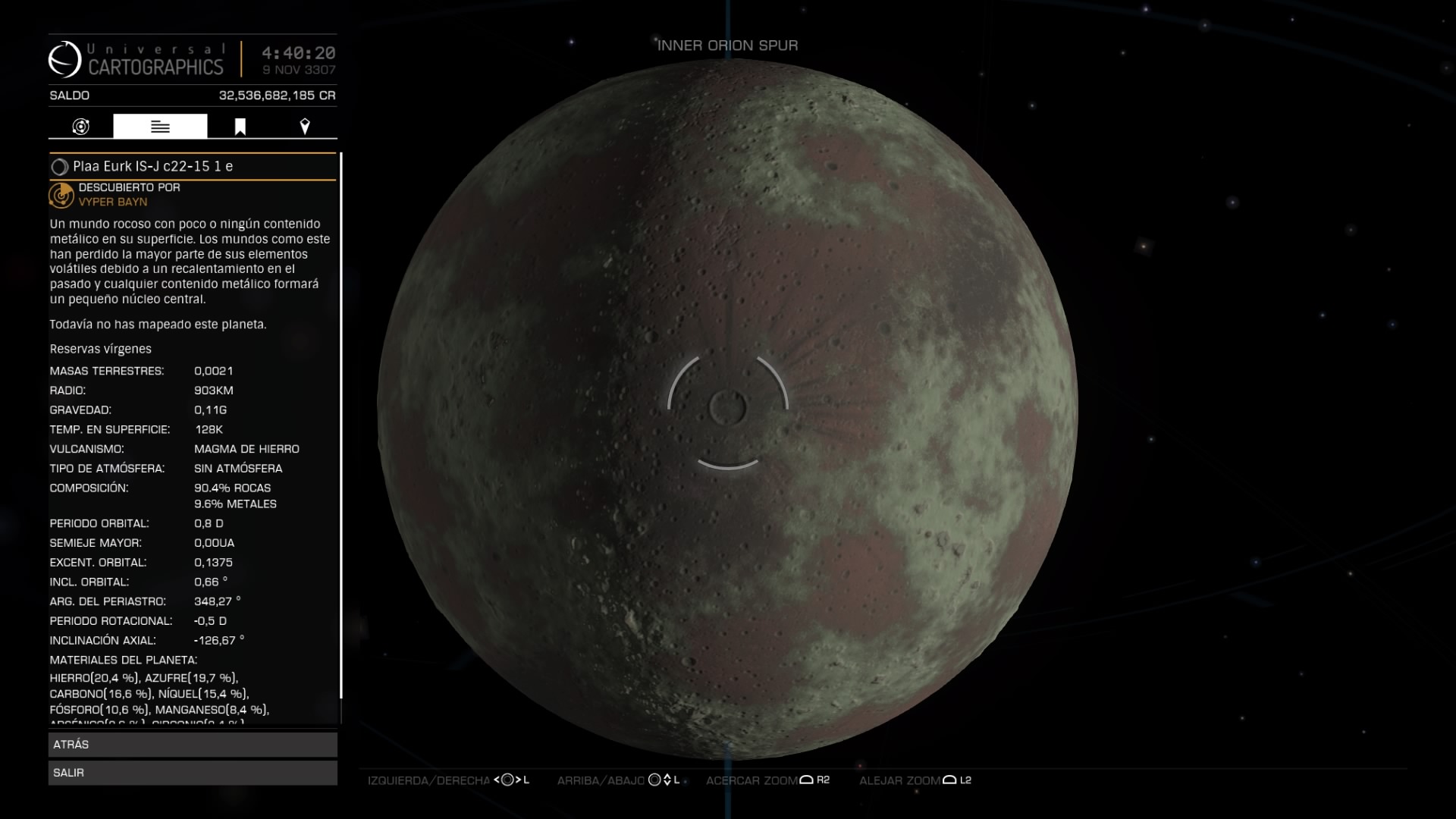Image resolution: width=1456 pixels, height=819 pixels.
Task: Click the ALEJAR ZOOM L2 trigger icon
Action: coord(949,780)
